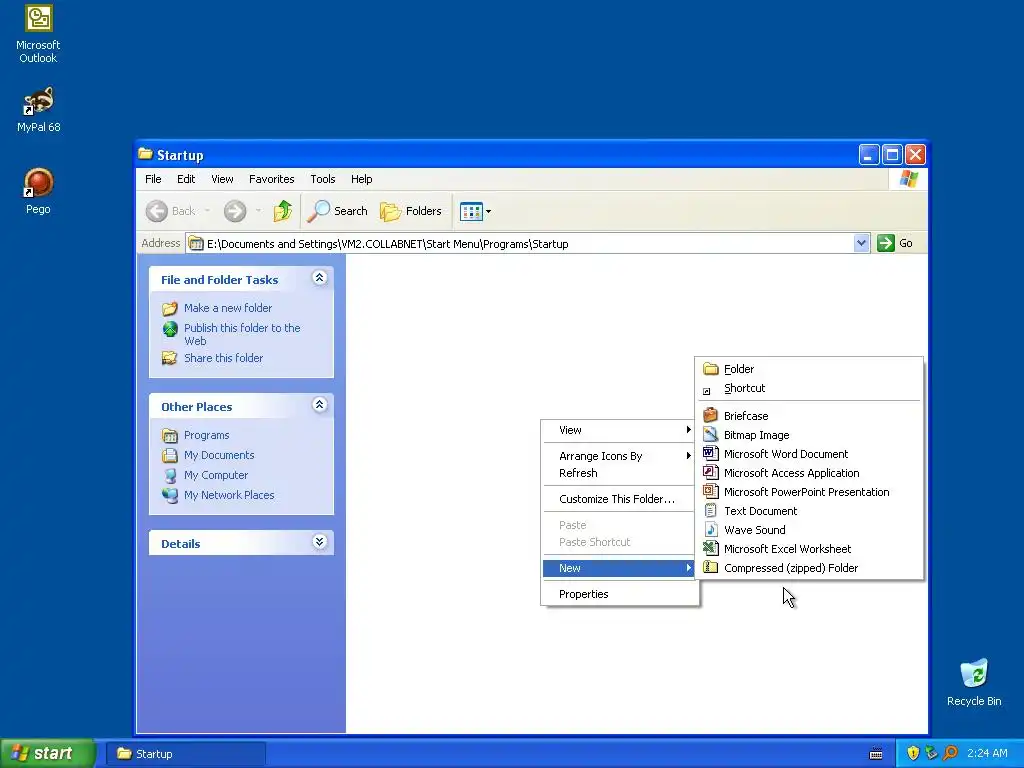
Task: Open the Address bar dropdown arrow
Action: coord(861,243)
